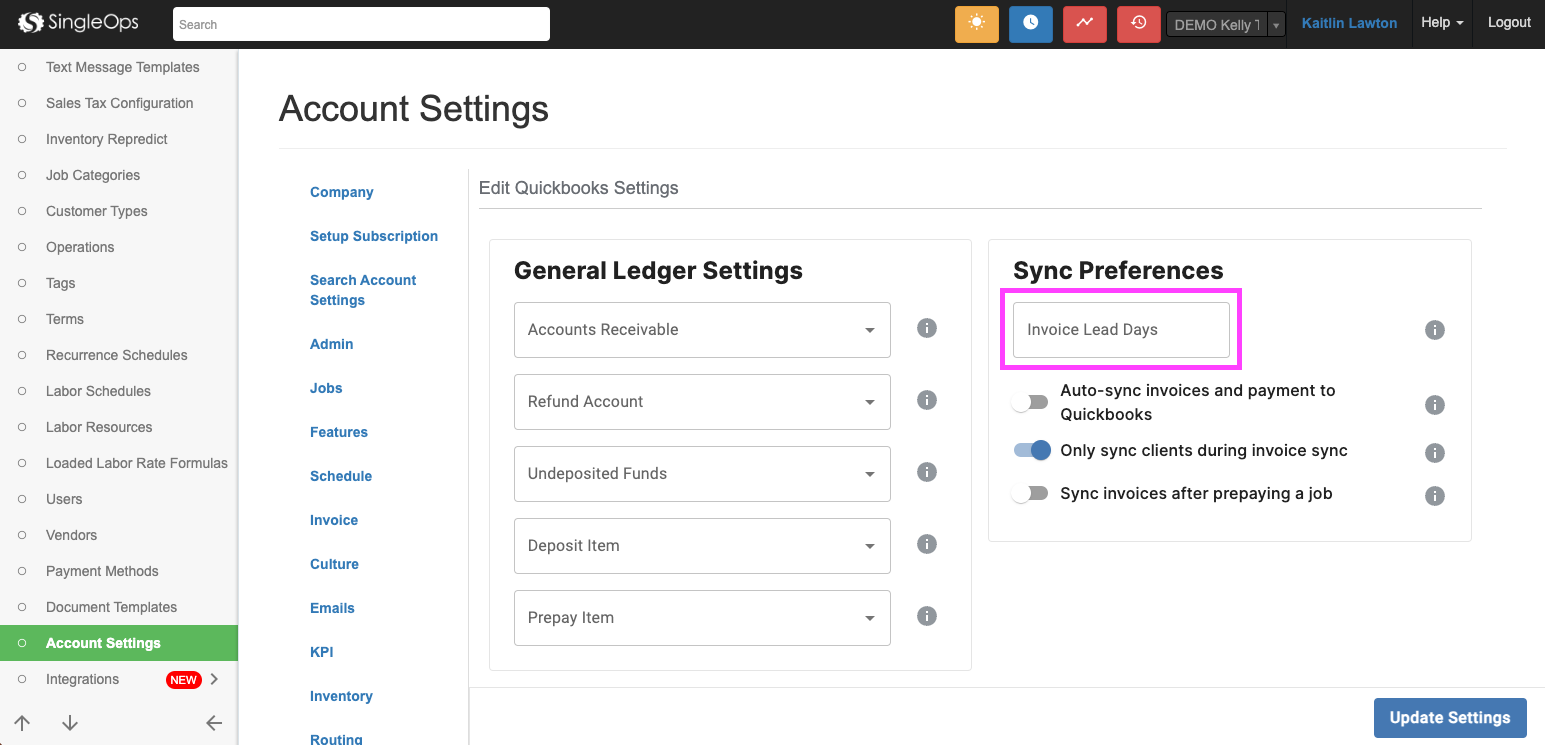Disable only sync clients during invoice sync
This screenshot has height=745, width=1545.
[x=1031, y=451]
